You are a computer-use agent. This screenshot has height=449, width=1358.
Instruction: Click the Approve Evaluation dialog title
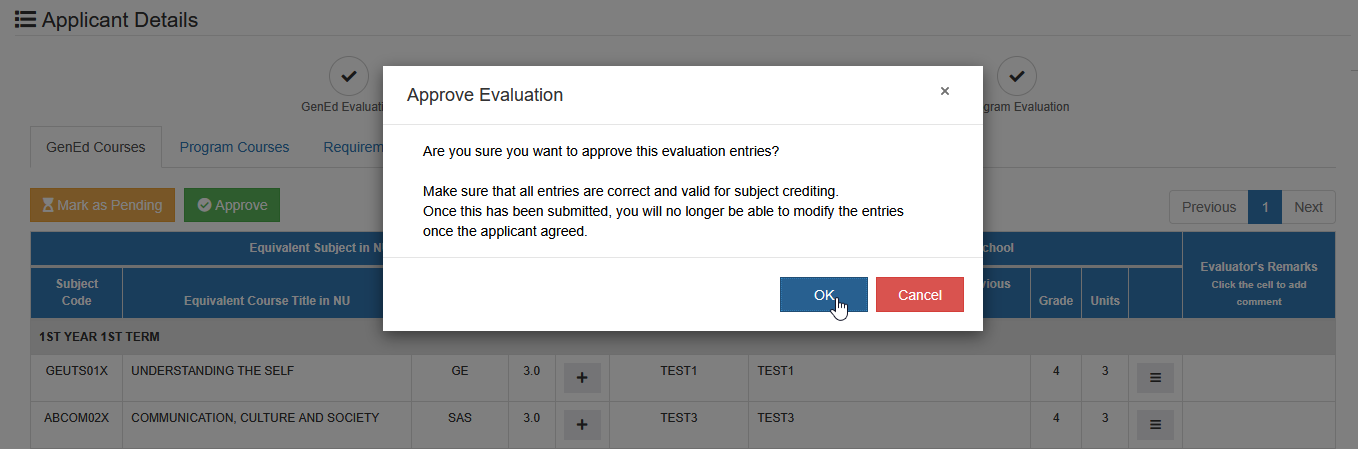[485, 95]
